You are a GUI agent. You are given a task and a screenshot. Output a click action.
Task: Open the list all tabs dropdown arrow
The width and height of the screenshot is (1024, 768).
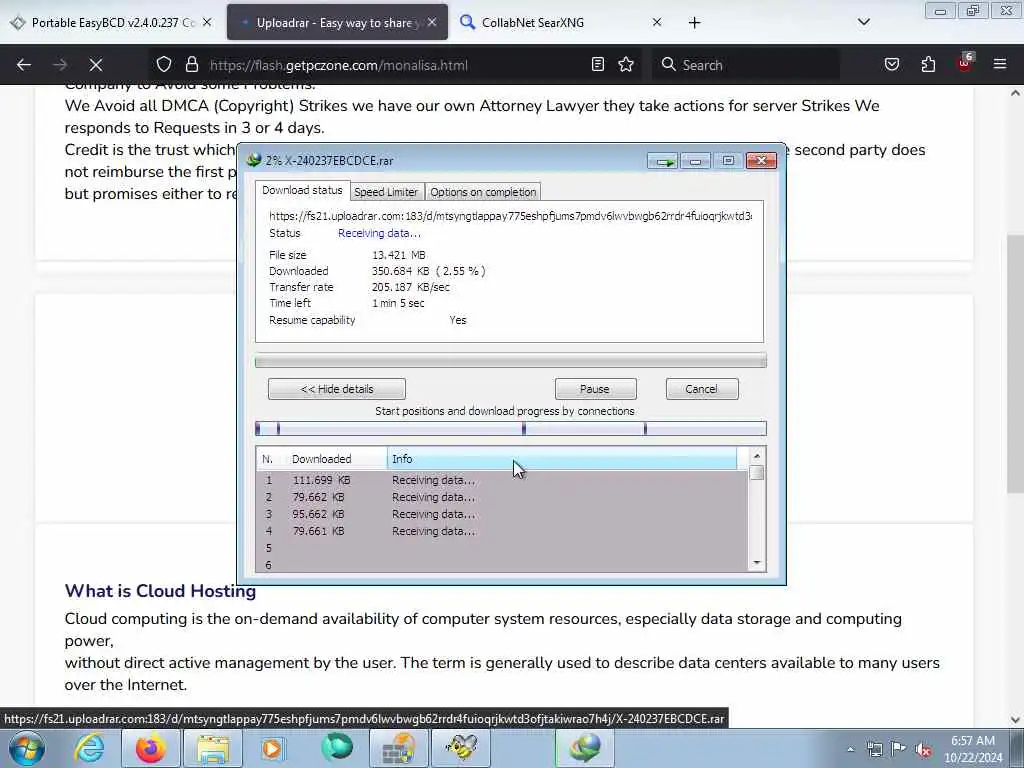point(863,22)
